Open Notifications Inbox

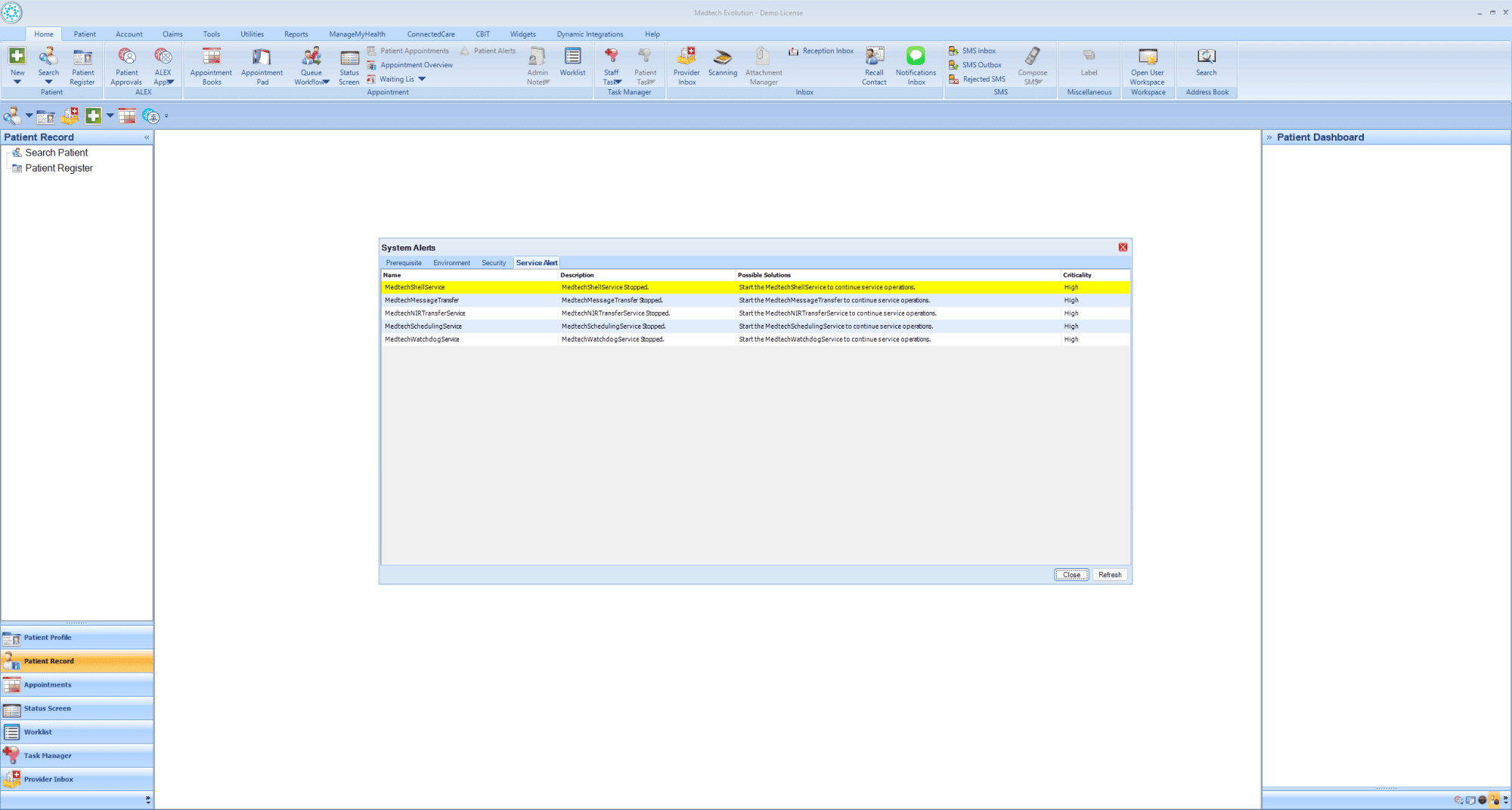point(916,66)
